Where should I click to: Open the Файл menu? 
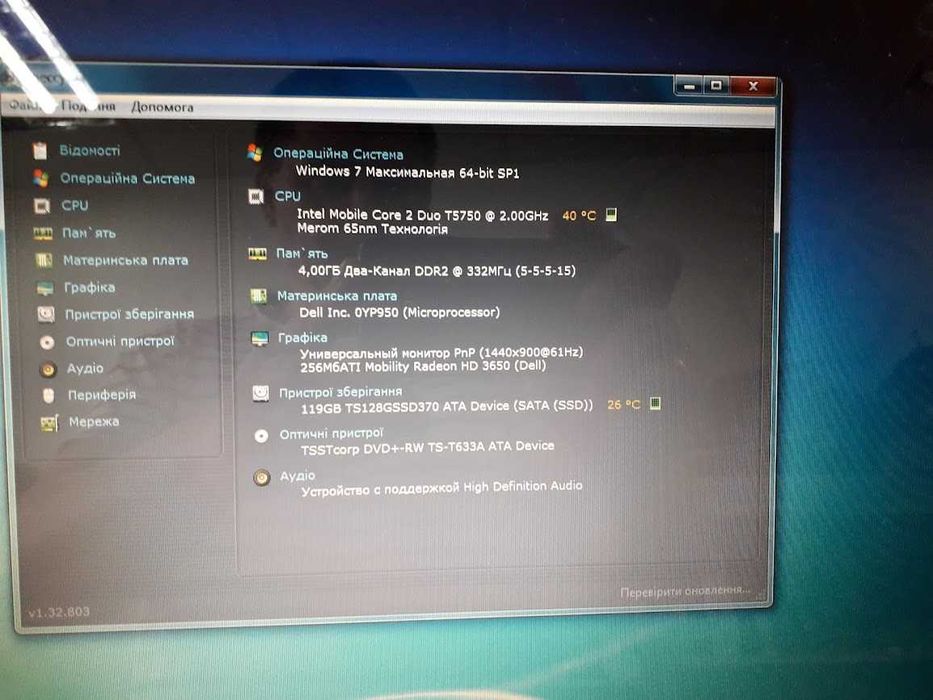pyautogui.click(x=26, y=105)
